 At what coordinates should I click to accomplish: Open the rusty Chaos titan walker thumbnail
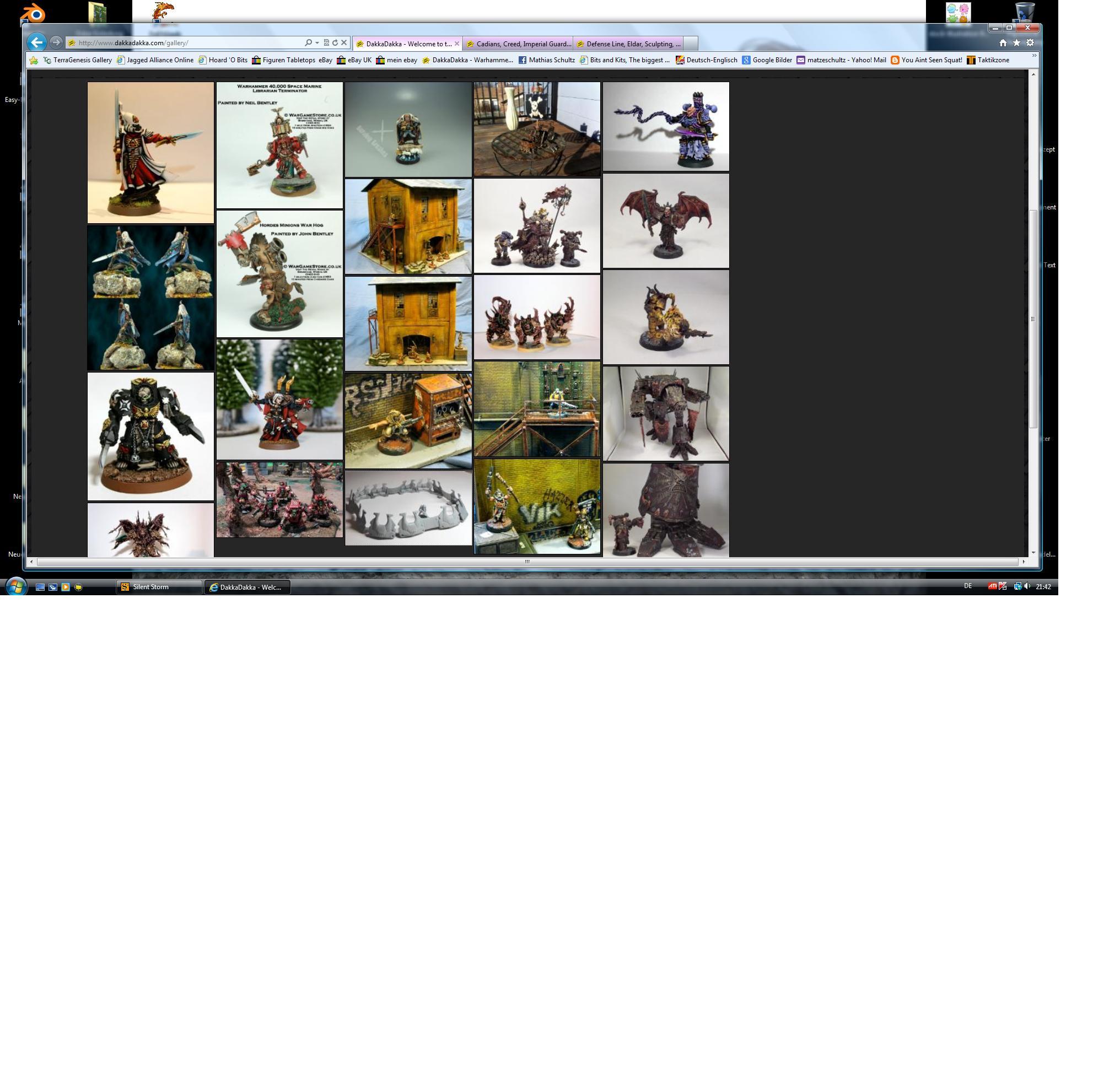[666, 413]
